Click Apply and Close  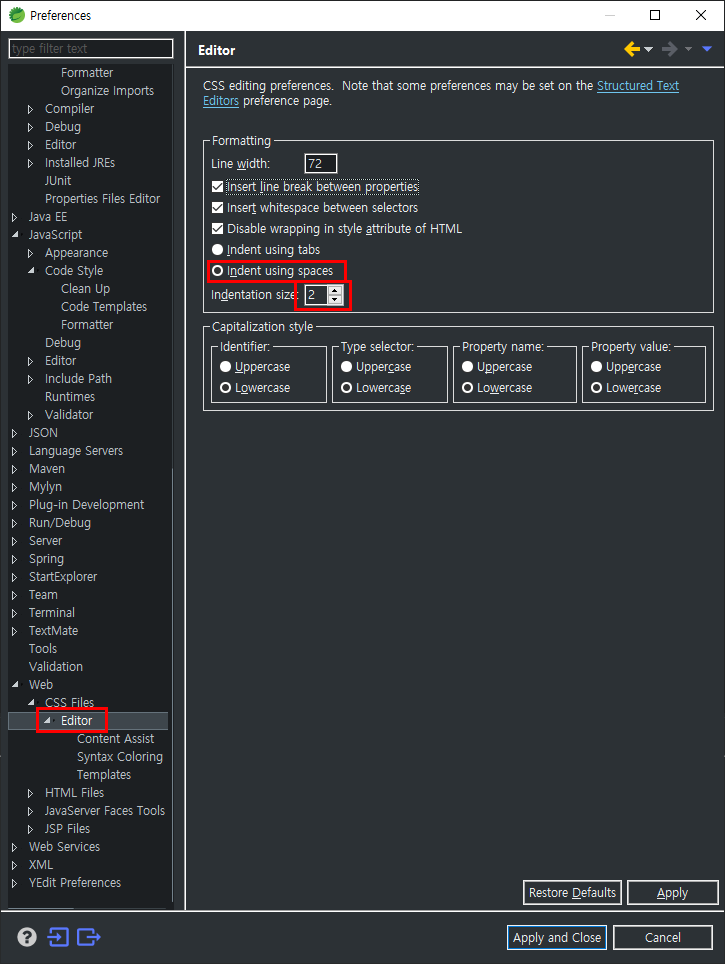(x=557, y=937)
